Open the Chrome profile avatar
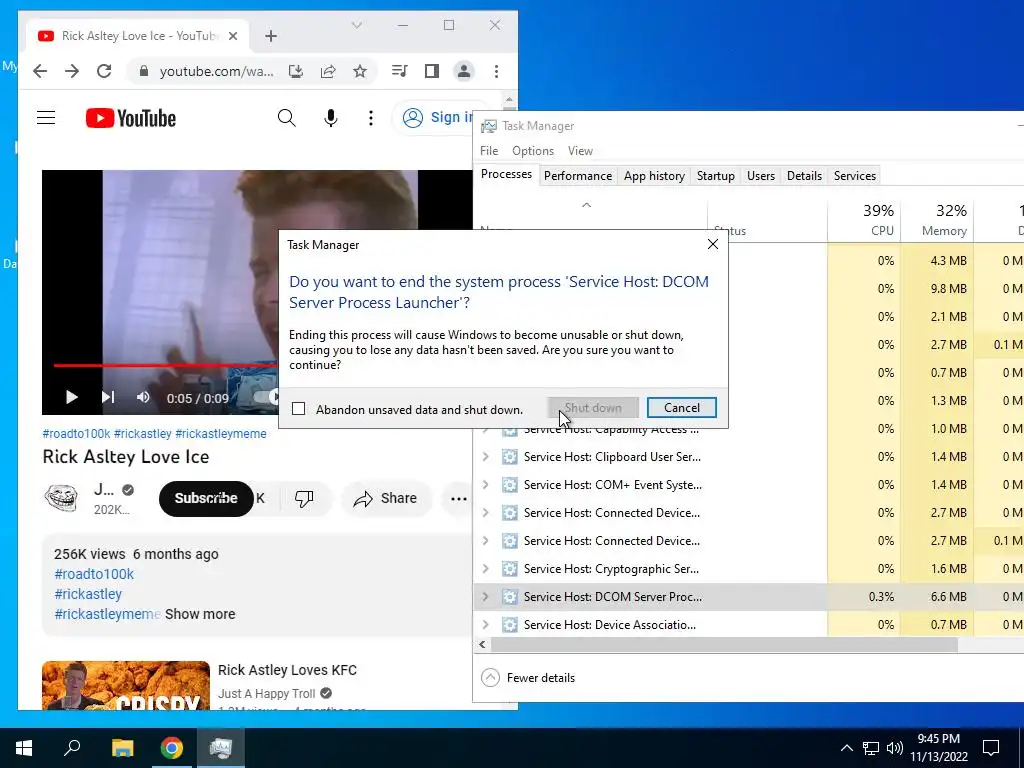Viewport: 1024px width, 768px height. (x=464, y=71)
